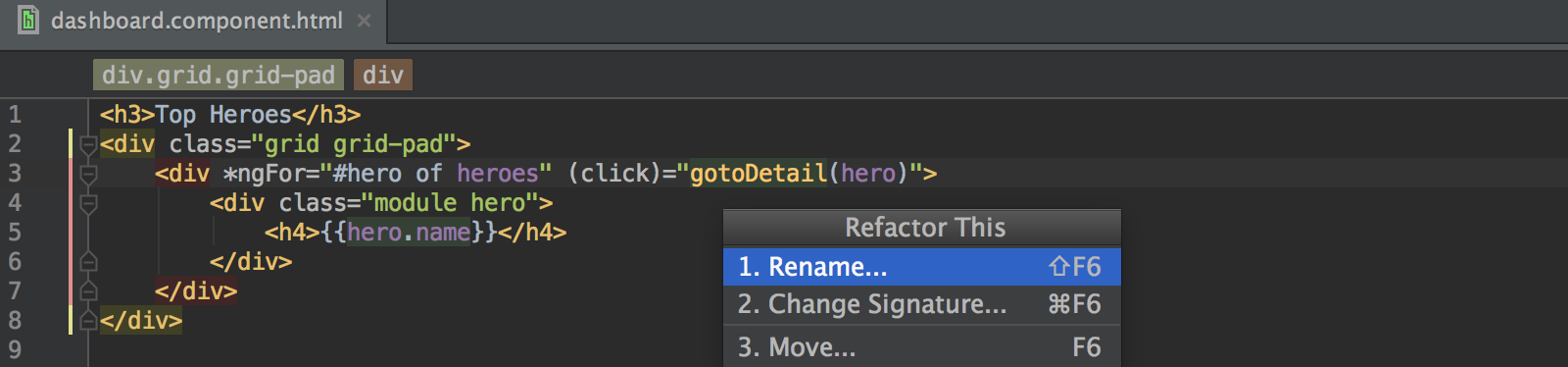Click line number 5 in gutter
The height and width of the screenshot is (367, 1568).
(x=15, y=233)
